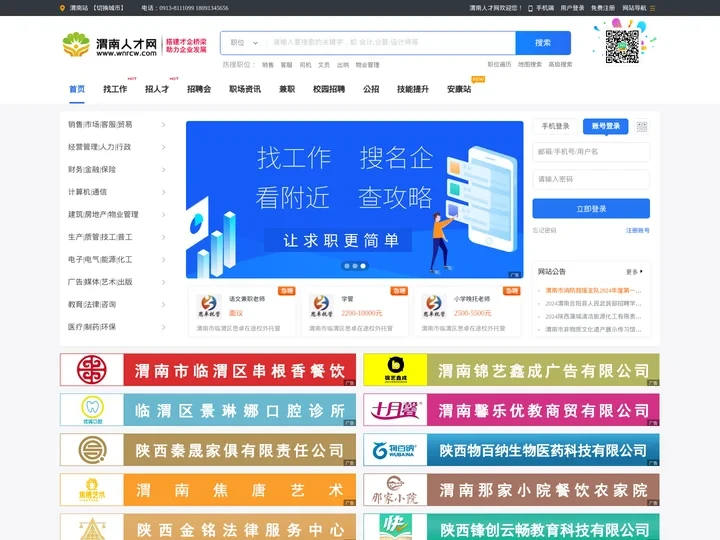Click the 物百纳 WUBAINA logo
This screenshot has width=720, height=540.
395,450
